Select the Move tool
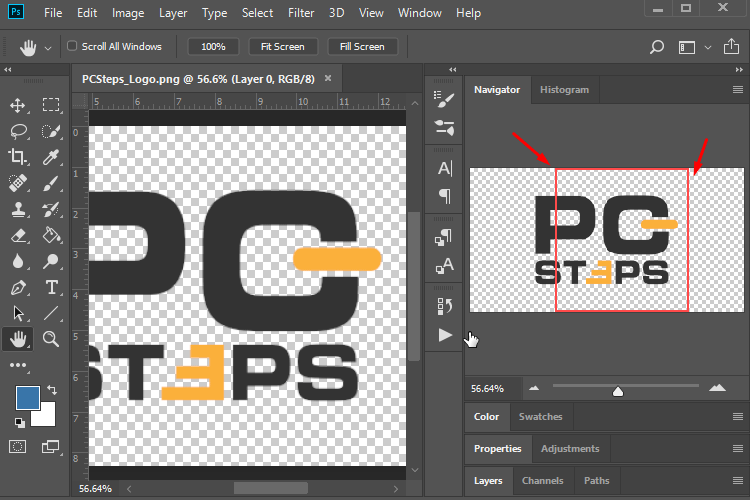Screen dimensions: 750x500 pos(18,105)
